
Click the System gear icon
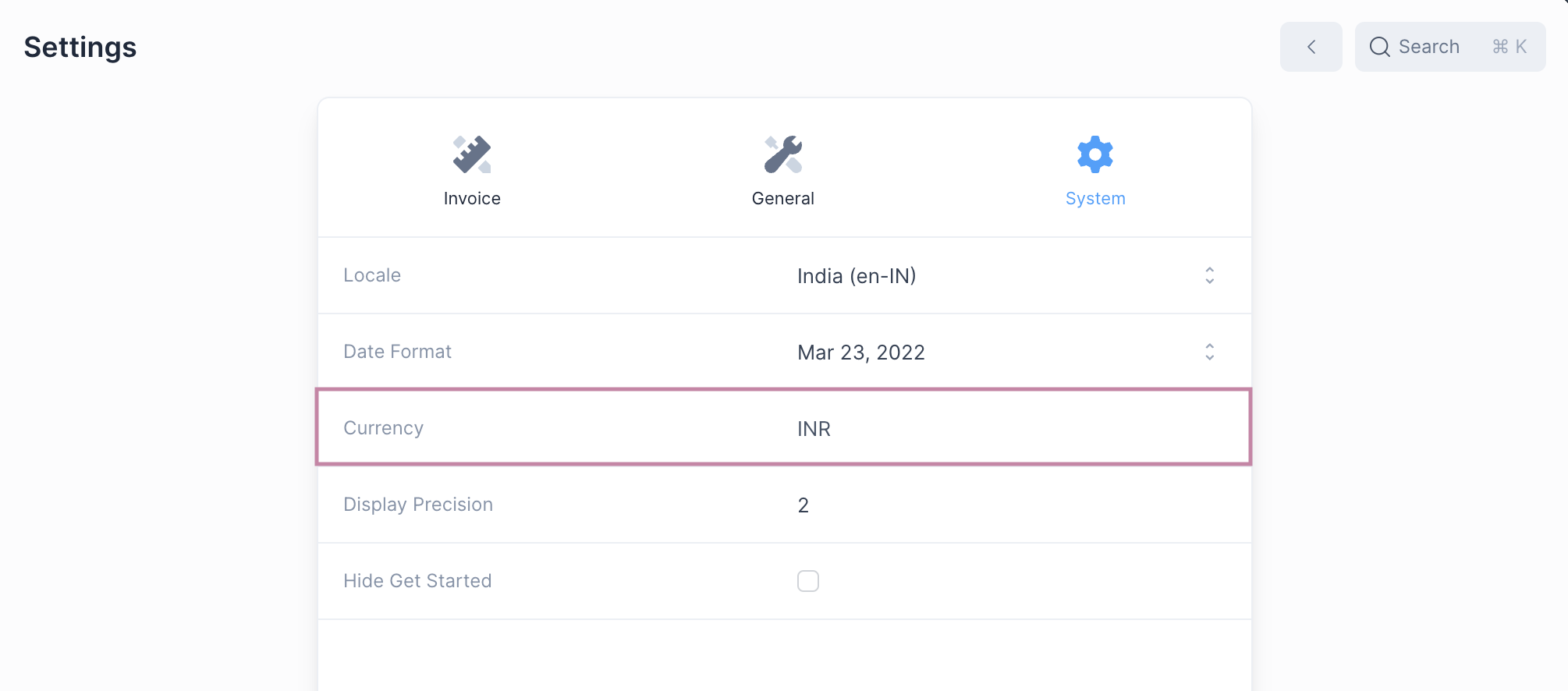[1095, 154]
